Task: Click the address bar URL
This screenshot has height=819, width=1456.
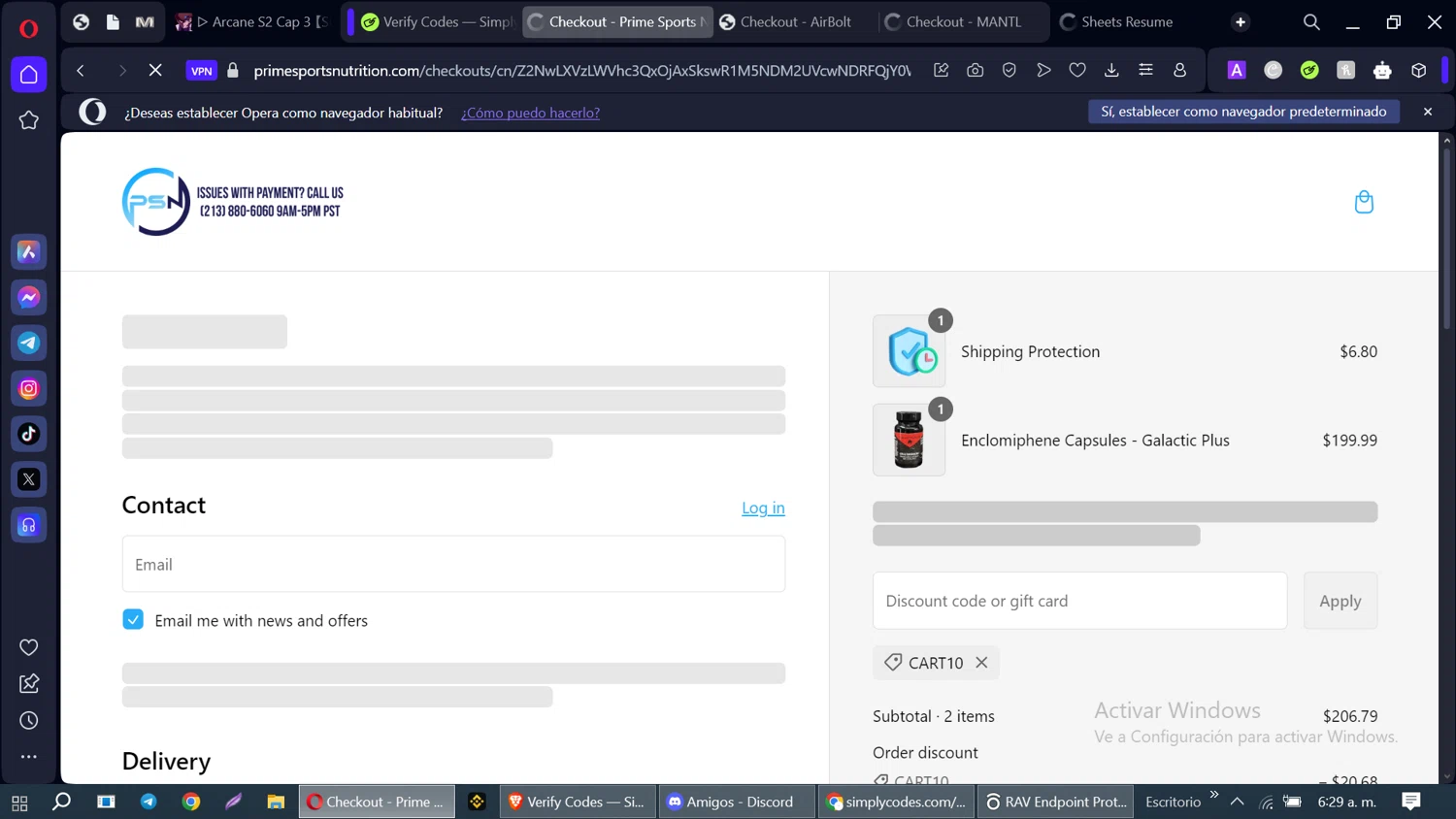Action: (x=582, y=70)
